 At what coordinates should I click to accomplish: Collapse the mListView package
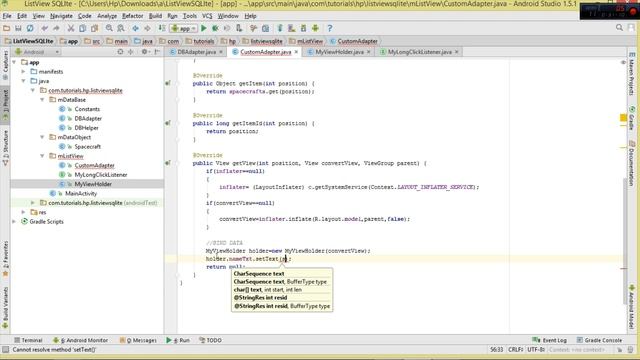click(x=42, y=156)
